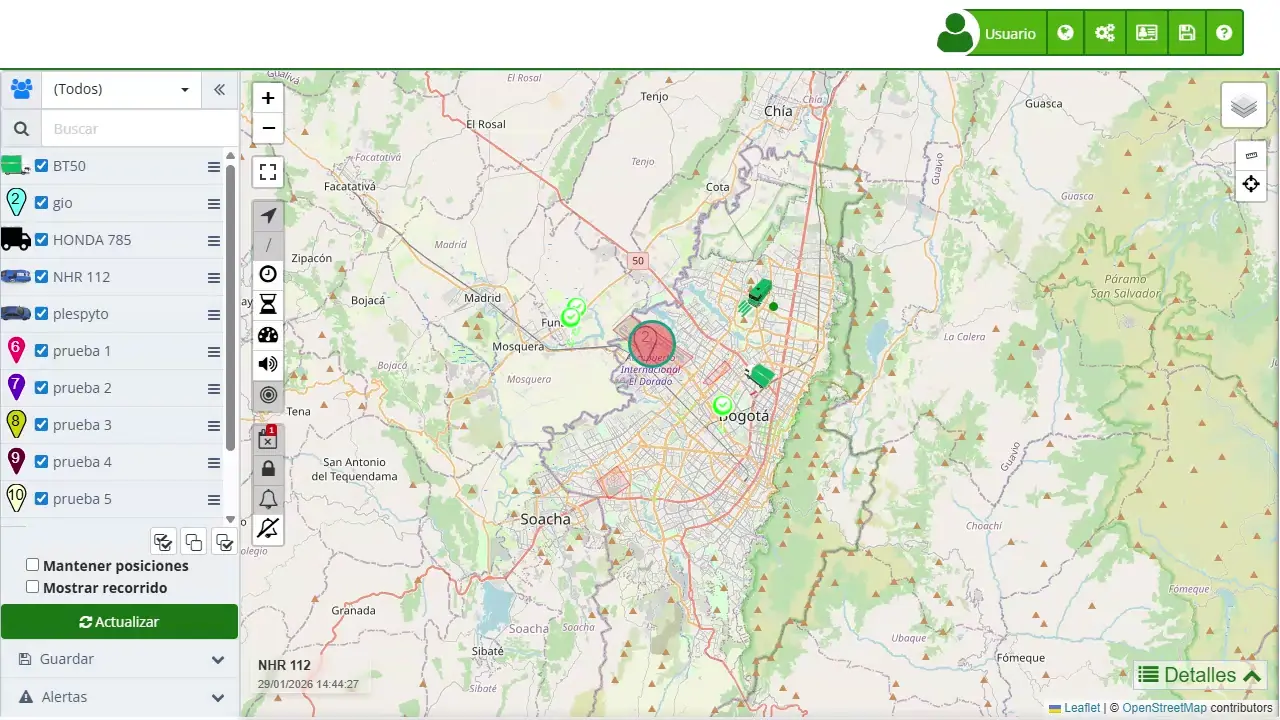Screen dimensions: 1280x720
Task: Click the Buscar search field
Action: click(140, 129)
